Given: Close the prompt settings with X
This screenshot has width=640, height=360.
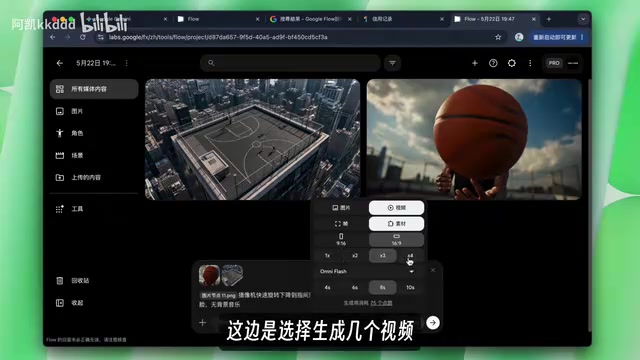Looking at the screenshot, I should point(433,270).
